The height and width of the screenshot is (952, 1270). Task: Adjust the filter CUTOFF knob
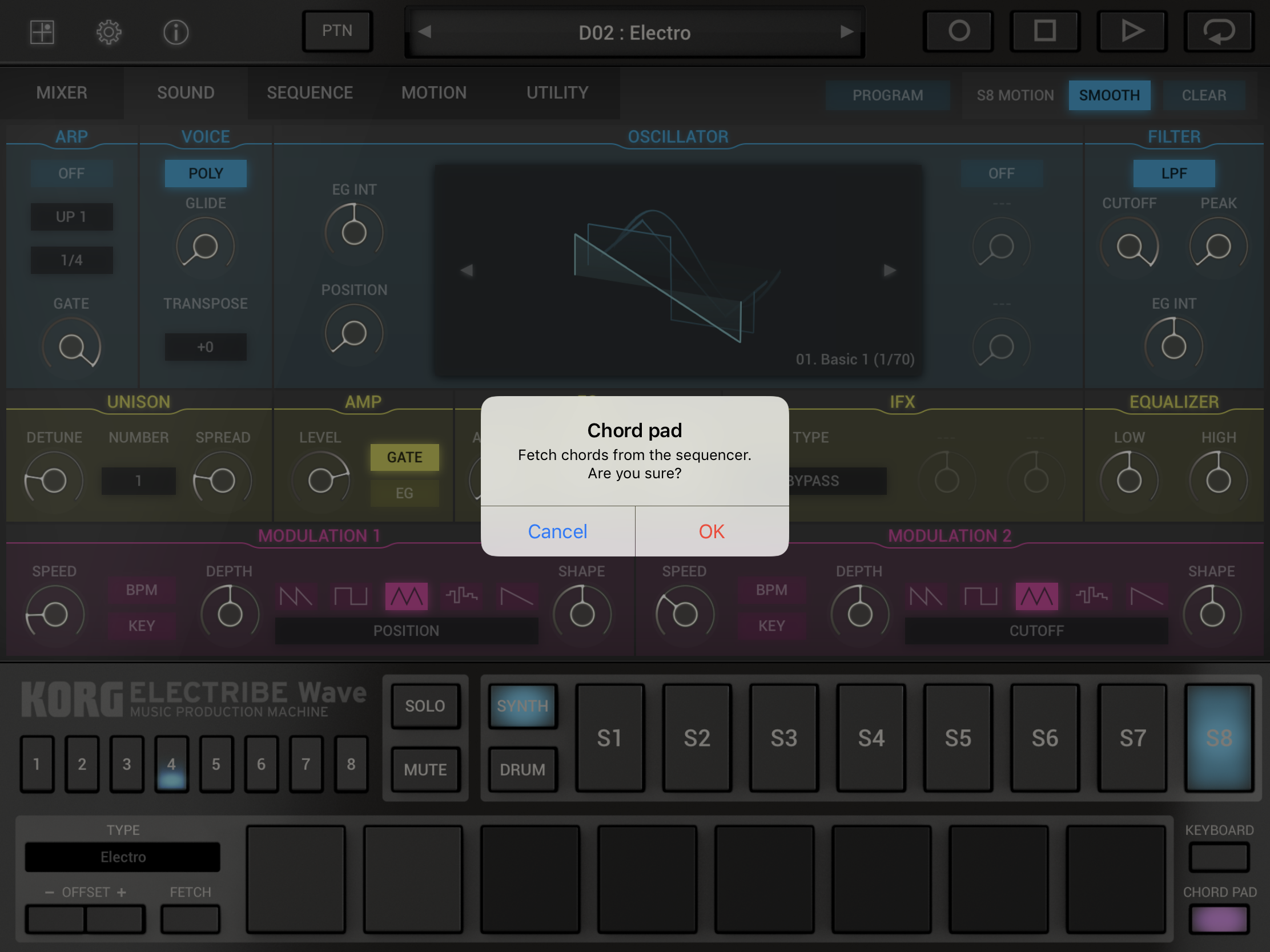[x=1130, y=247]
